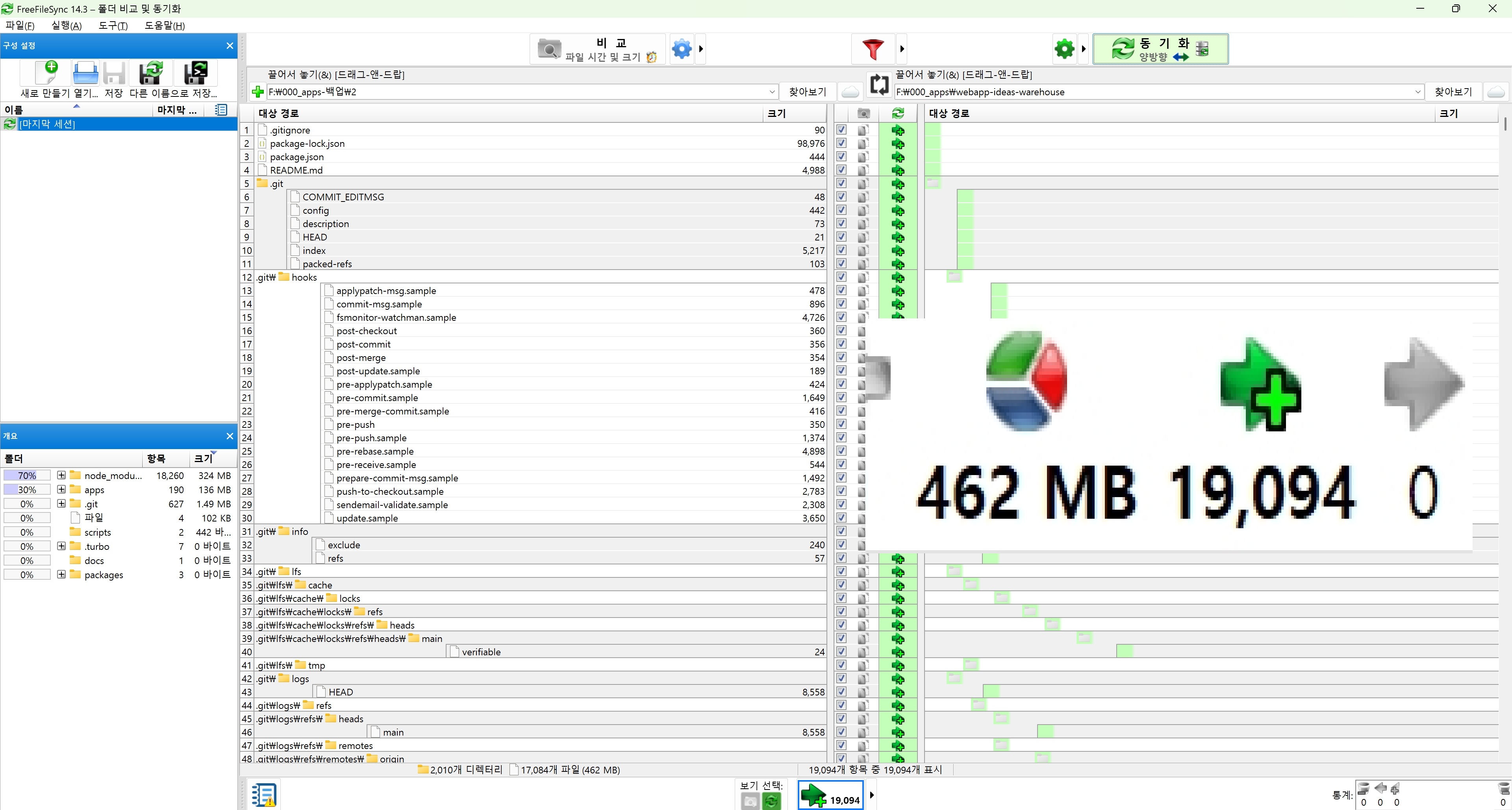This screenshot has height=810, width=1512.
Task: Uncheck the package.json row checkbox
Action: point(841,157)
